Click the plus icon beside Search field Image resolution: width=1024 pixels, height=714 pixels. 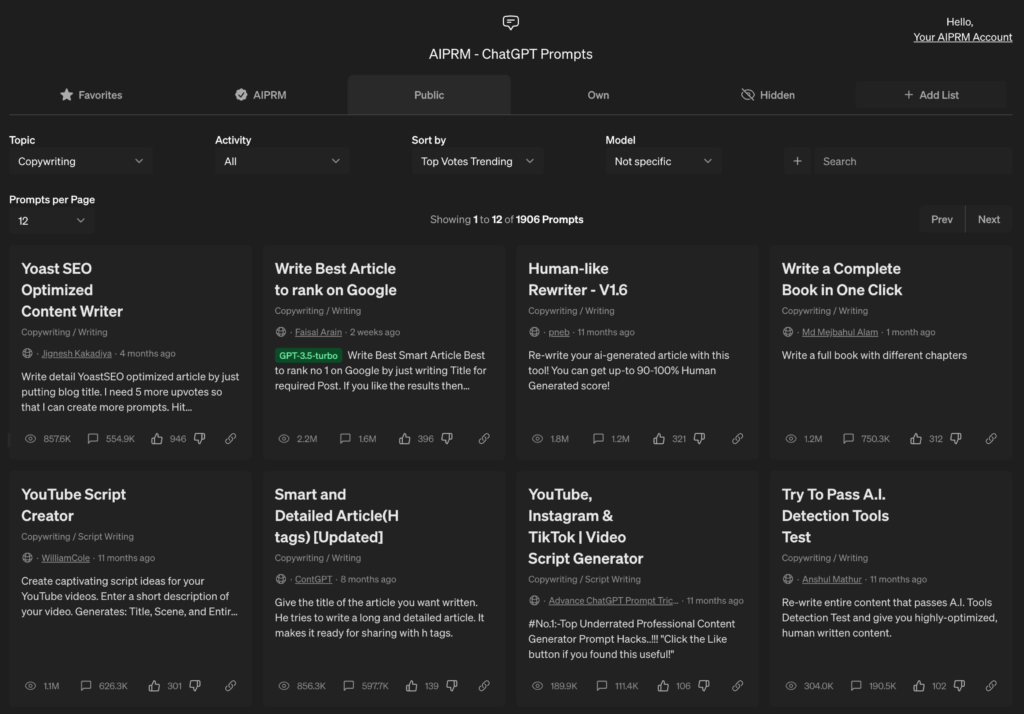coord(797,161)
